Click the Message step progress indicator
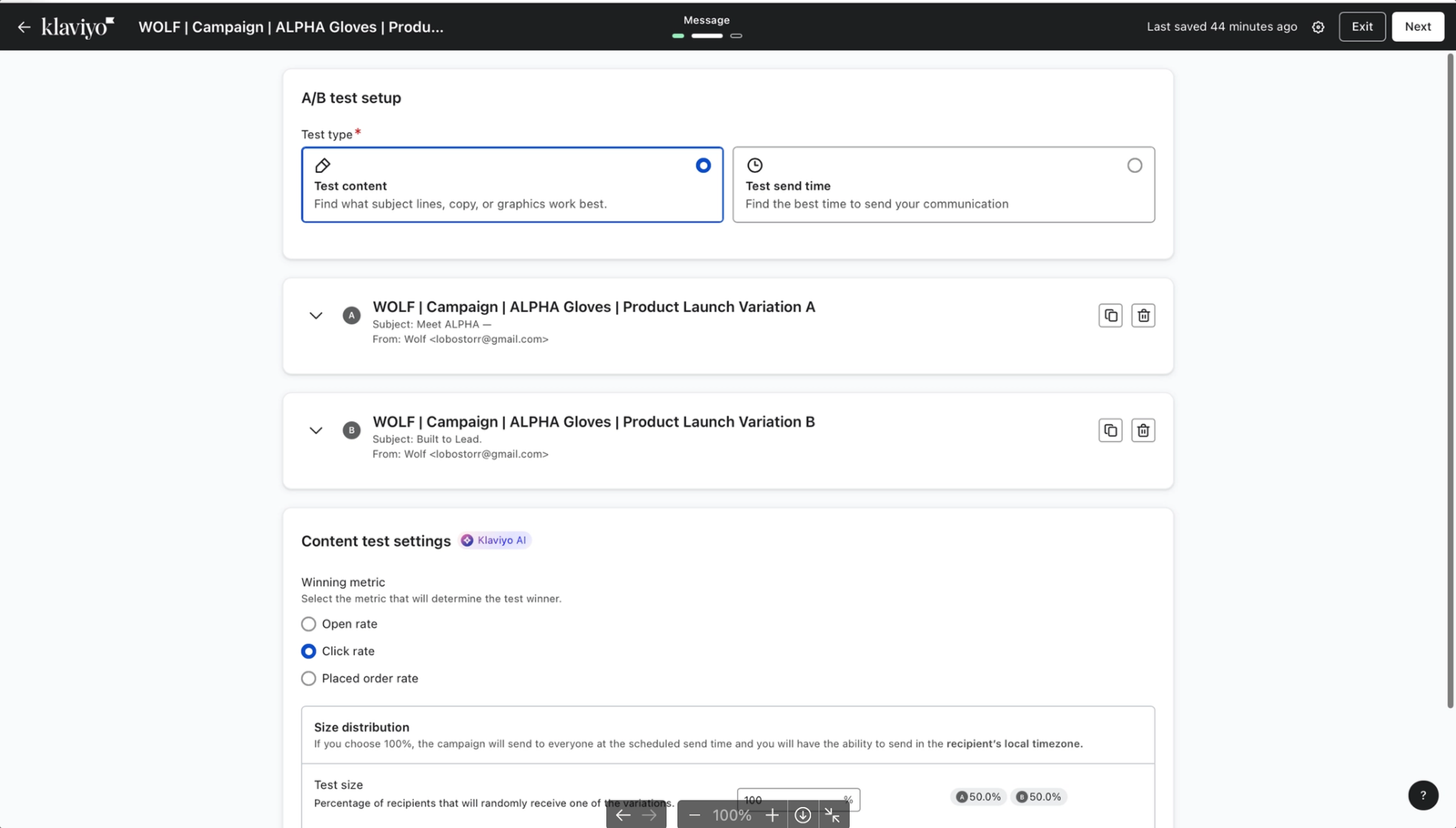Viewport: 1456px width, 828px height. click(x=707, y=35)
